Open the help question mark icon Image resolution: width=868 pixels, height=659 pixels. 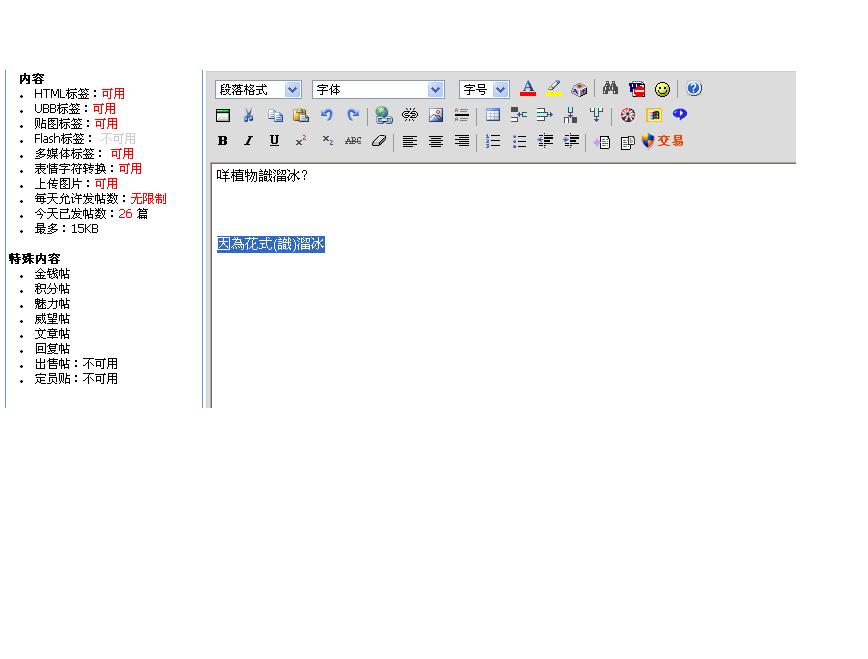coord(694,89)
